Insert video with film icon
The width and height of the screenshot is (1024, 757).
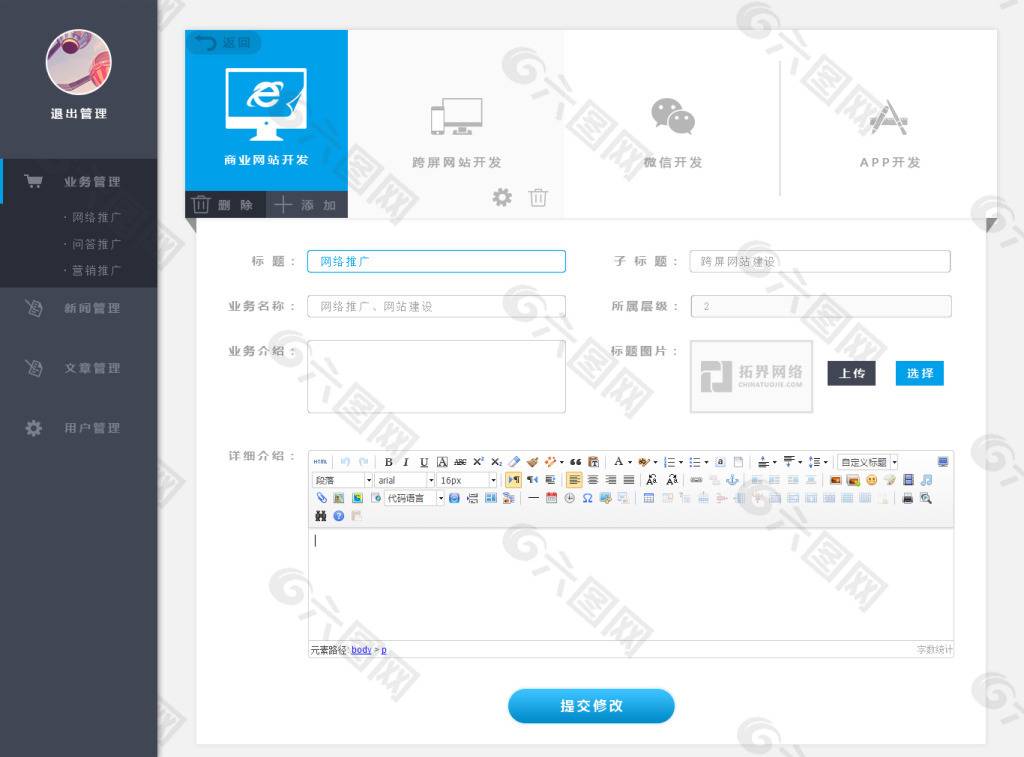(x=908, y=480)
